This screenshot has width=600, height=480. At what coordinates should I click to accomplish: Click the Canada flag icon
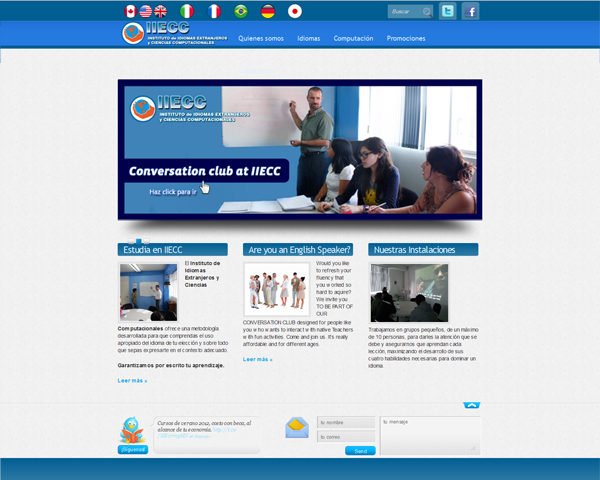pyautogui.click(x=130, y=11)
